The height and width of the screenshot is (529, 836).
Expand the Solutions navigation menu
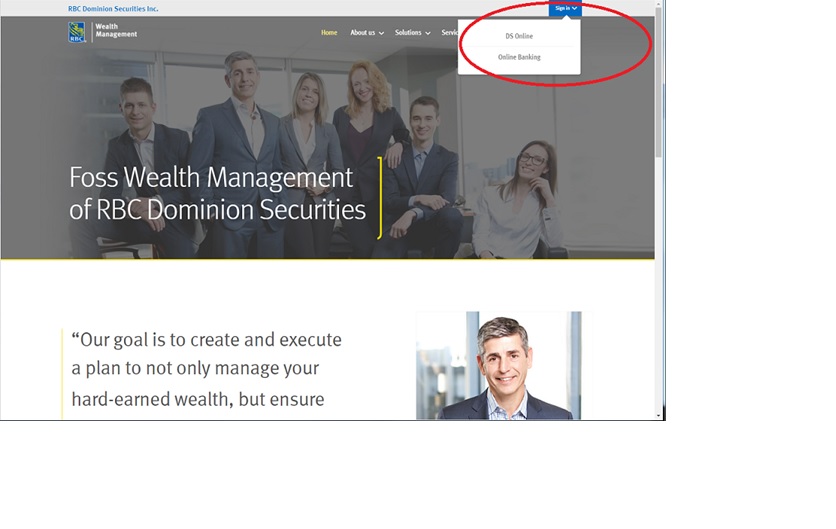(x=413, y=33)
